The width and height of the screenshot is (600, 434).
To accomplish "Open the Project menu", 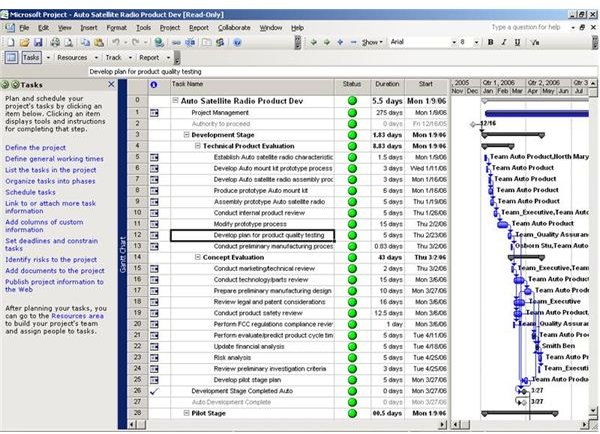I will 170,28.
